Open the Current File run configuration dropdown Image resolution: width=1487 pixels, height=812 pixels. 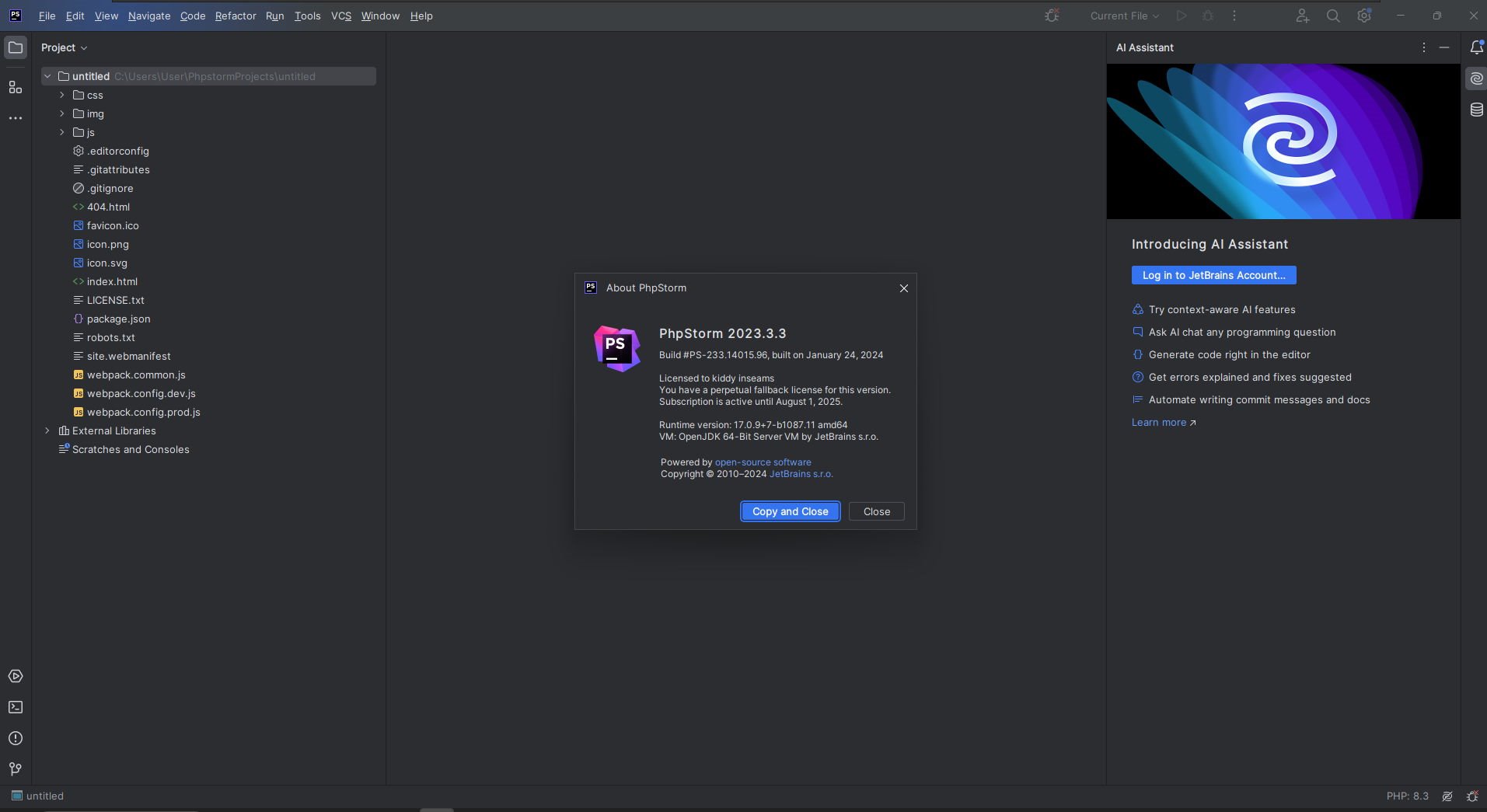click(1123, 16)
